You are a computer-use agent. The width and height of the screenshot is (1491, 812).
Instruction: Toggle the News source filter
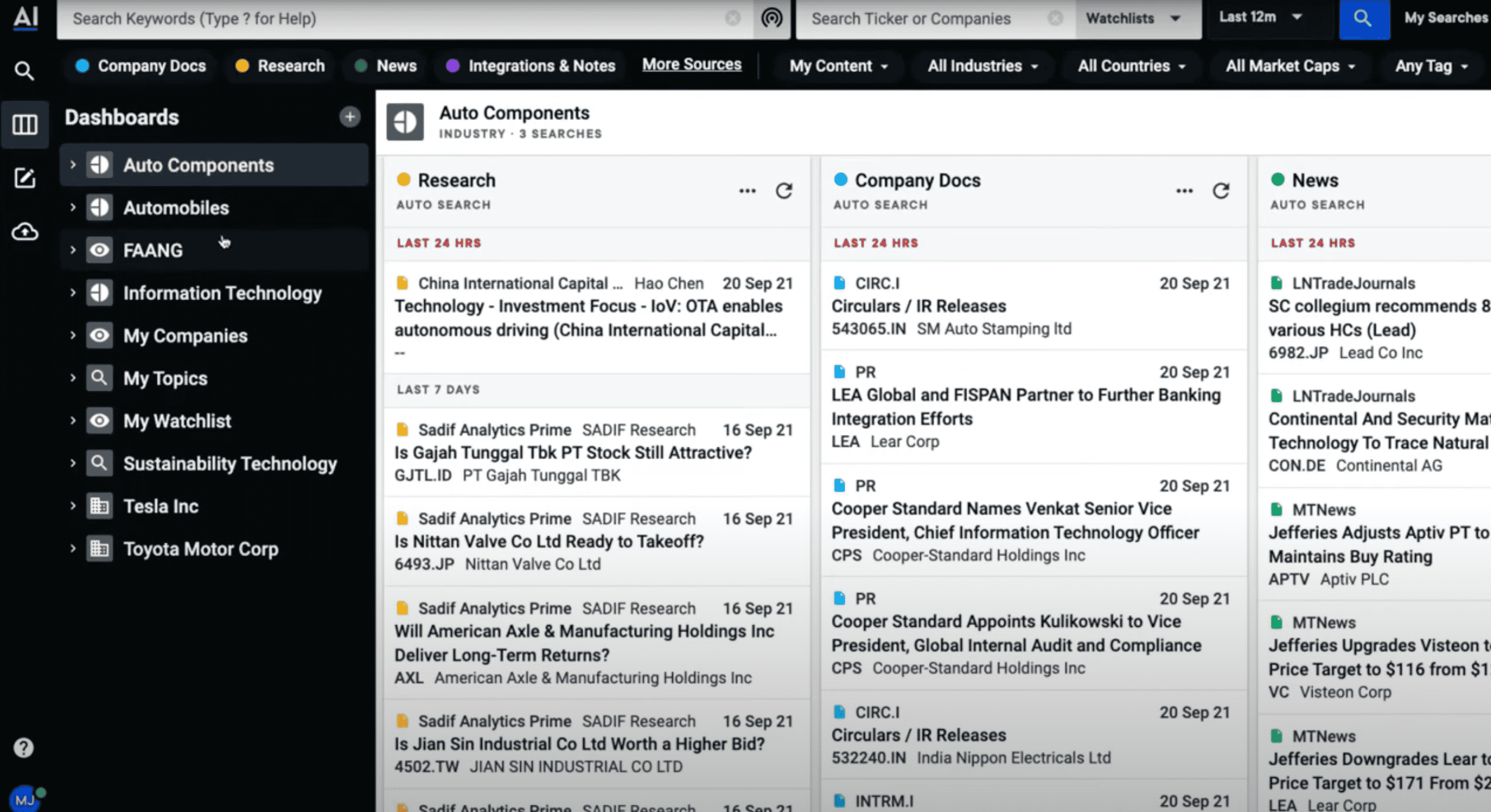point(385,66)
